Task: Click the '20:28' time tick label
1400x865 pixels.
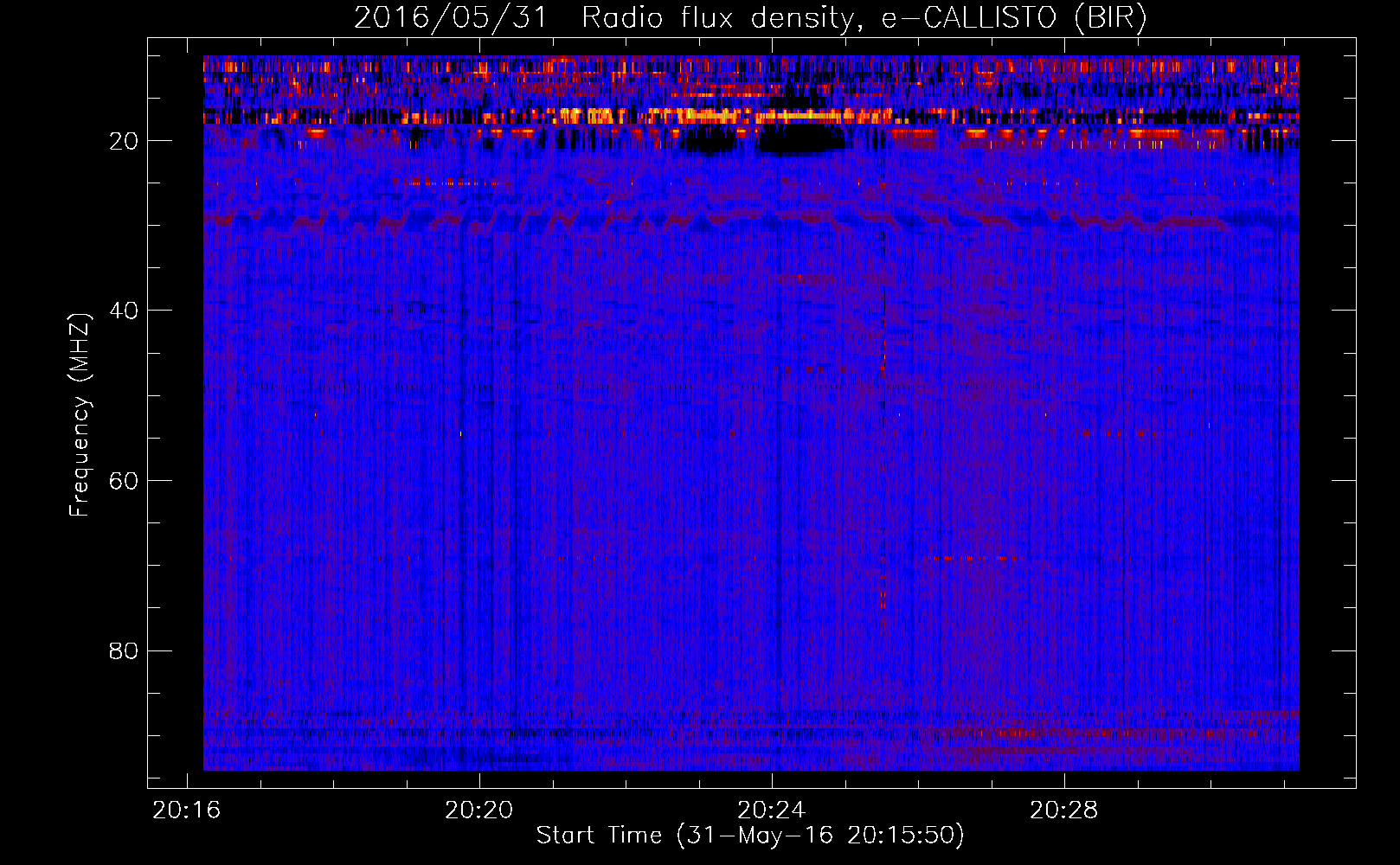Action: (x=1064, y=811)
